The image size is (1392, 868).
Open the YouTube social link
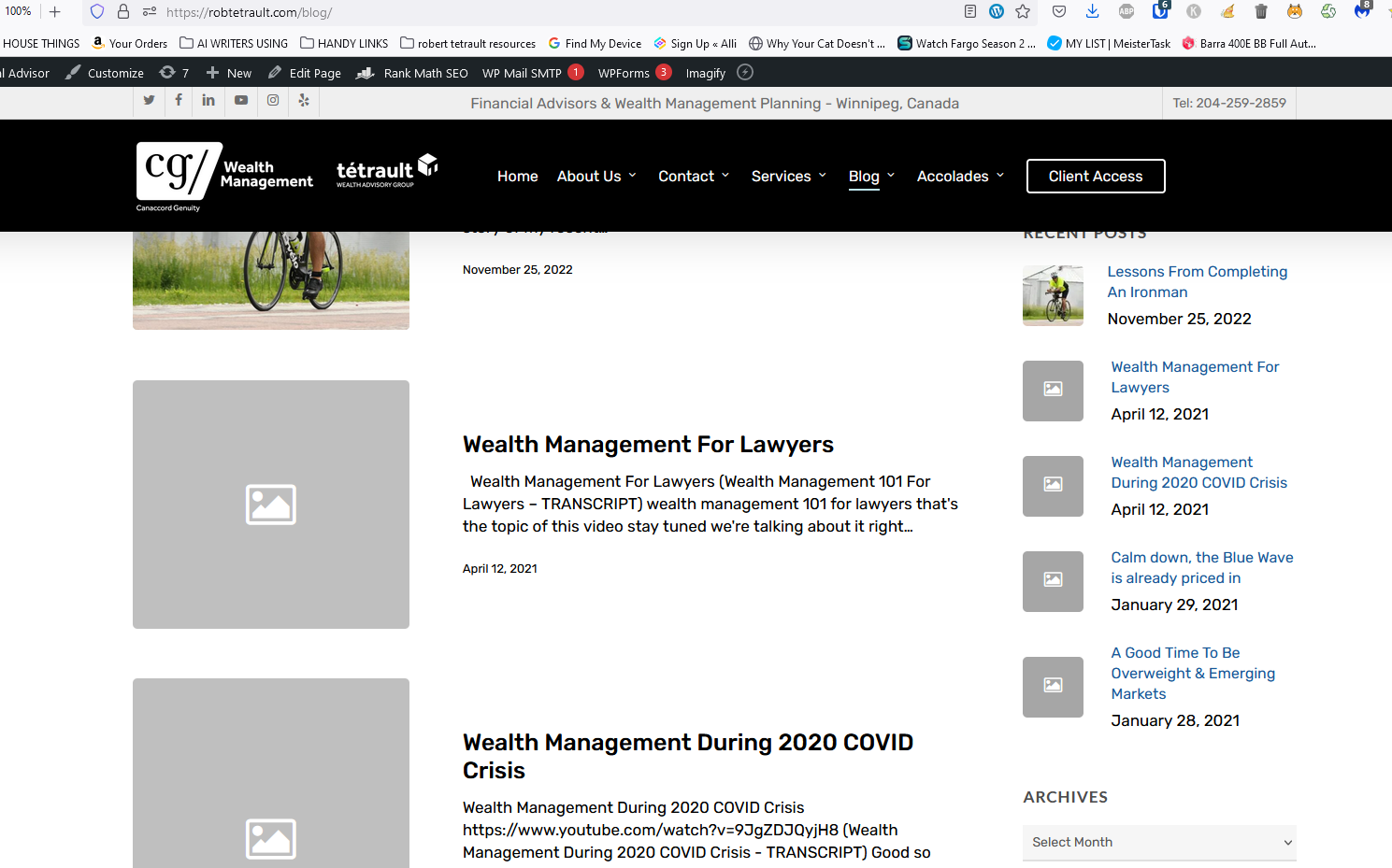click(x=241, y=100)
